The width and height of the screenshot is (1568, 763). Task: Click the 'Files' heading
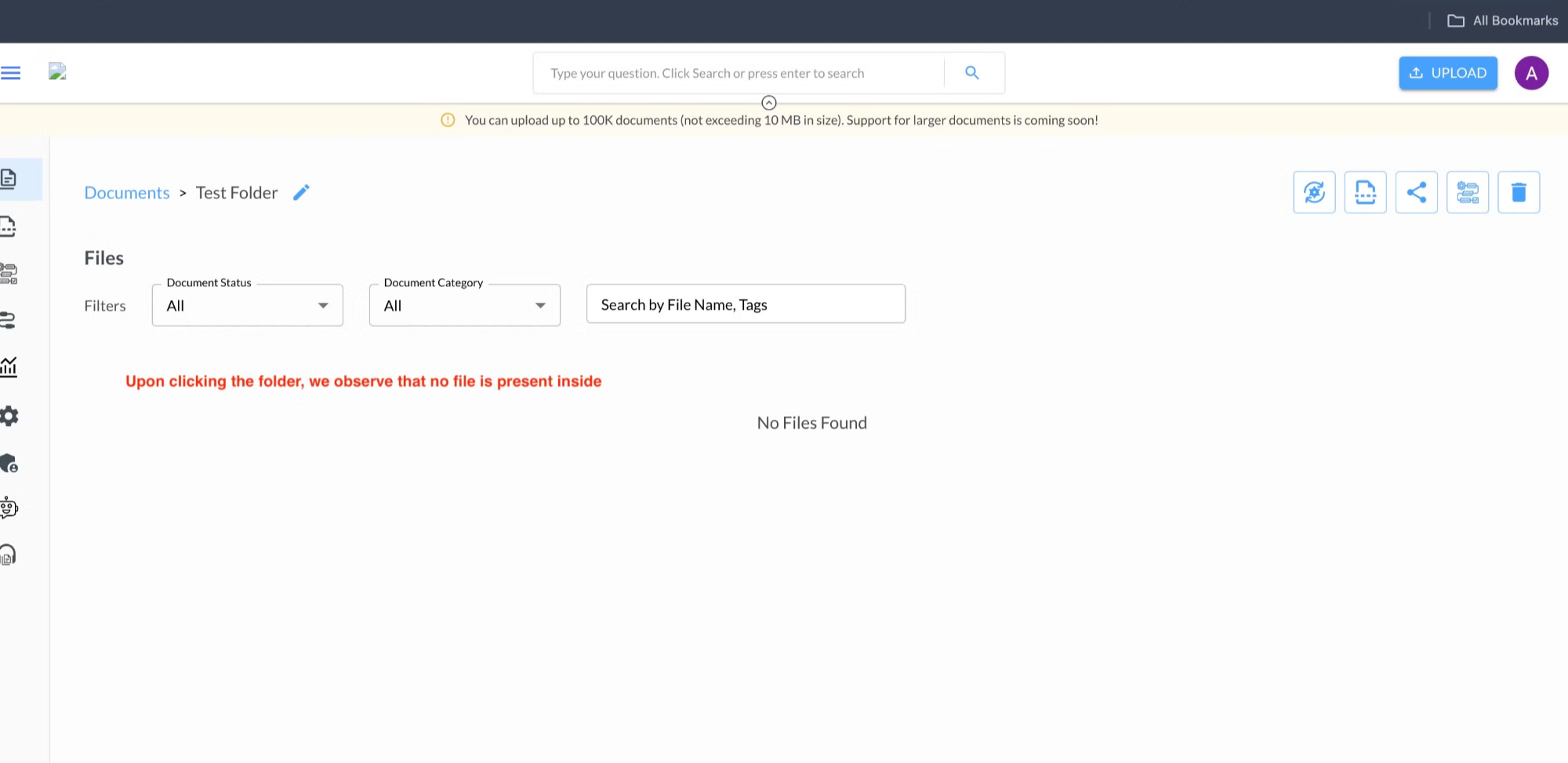(104, 258)
